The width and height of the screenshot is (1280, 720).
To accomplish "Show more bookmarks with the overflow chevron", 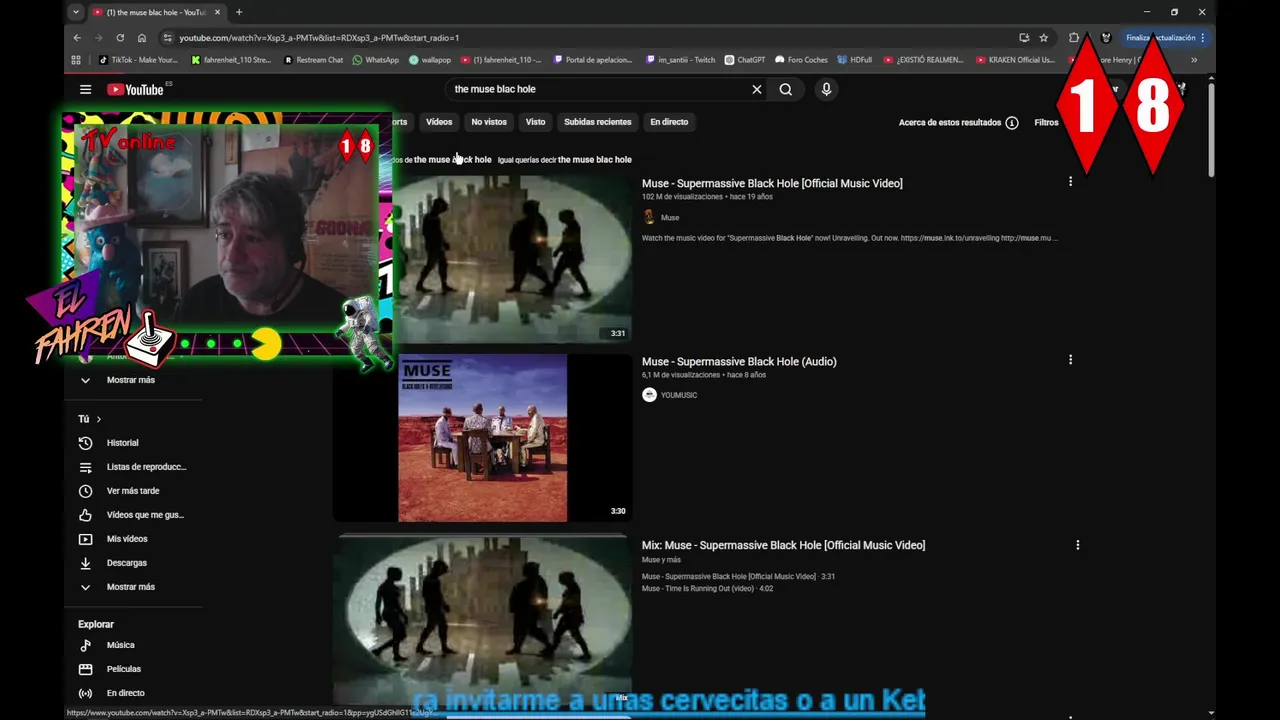I will click(1194, 60).
